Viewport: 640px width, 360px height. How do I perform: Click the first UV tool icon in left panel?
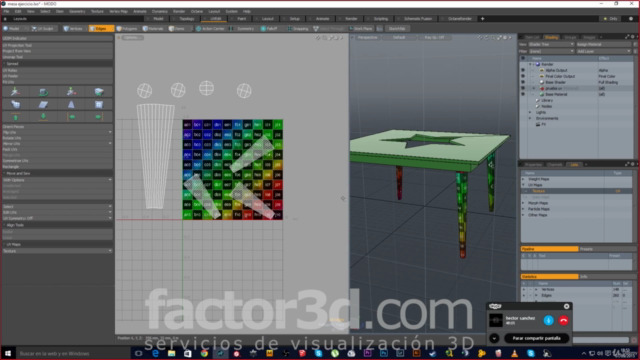point(16,92)
